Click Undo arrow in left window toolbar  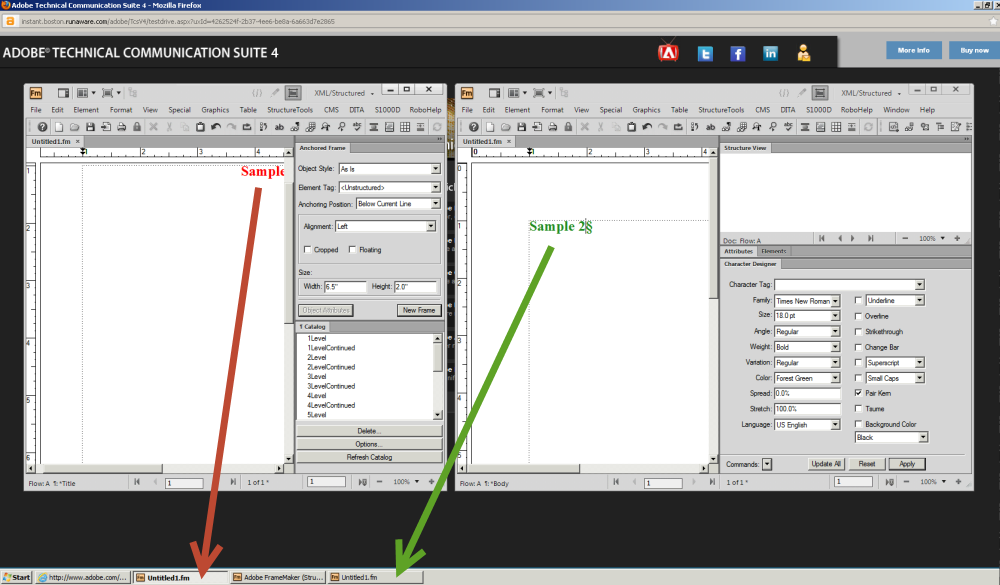(216, 127)
